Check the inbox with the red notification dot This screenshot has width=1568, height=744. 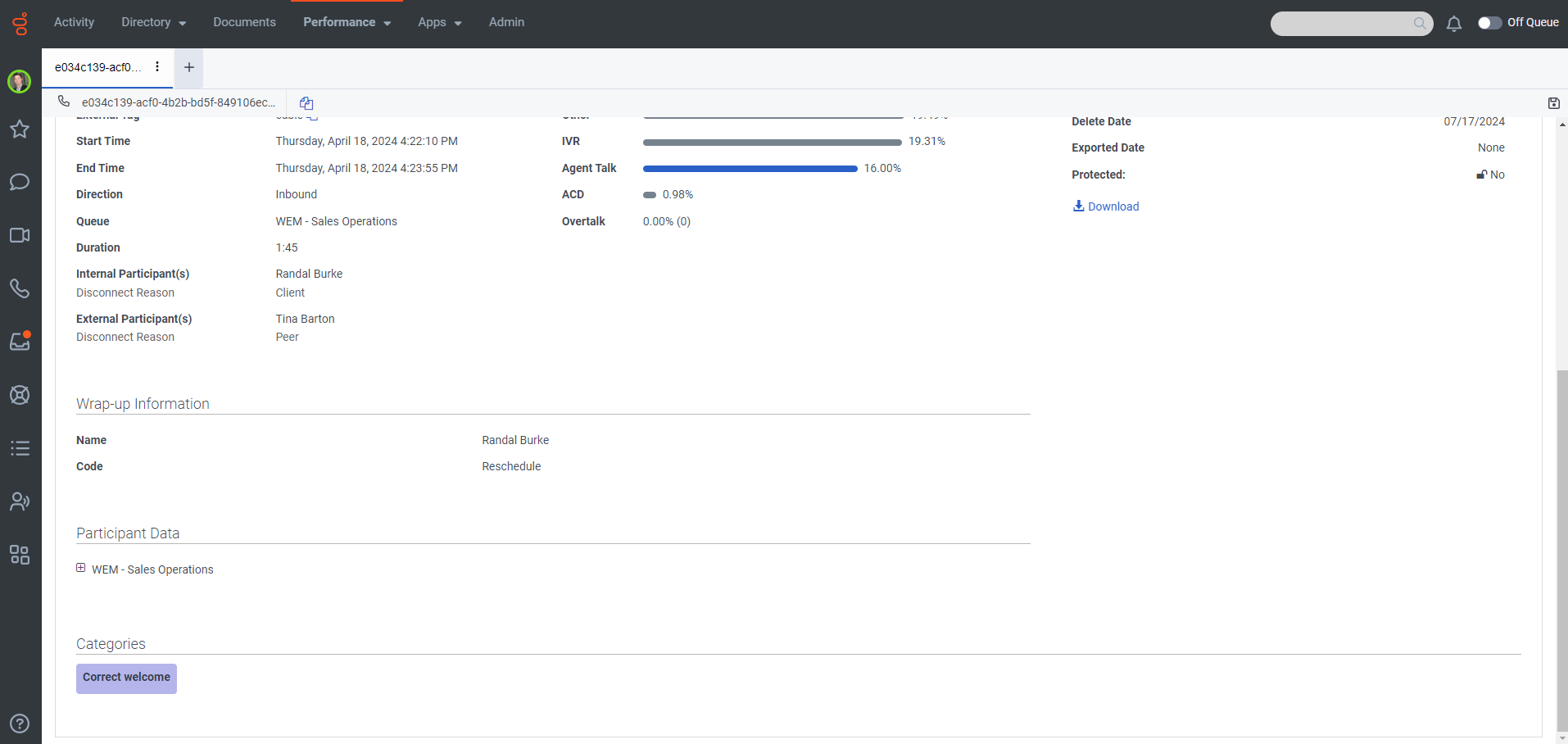[20, 342]
